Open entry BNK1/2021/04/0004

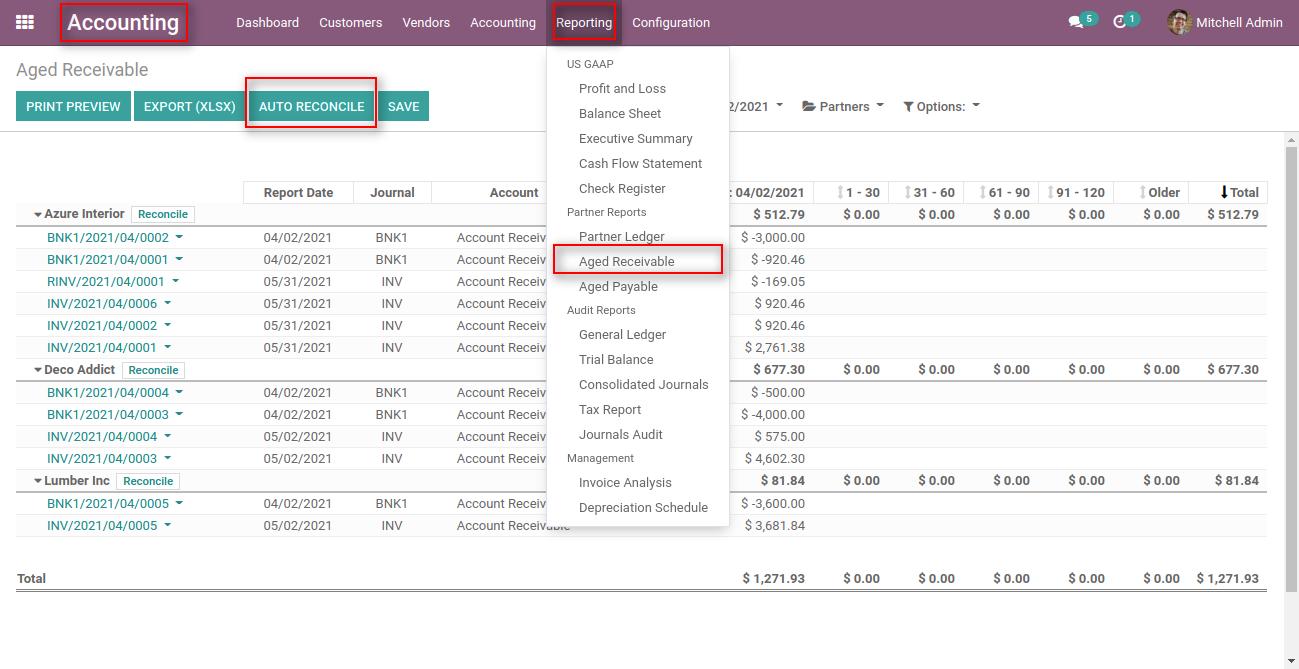(x=108, y=392)
